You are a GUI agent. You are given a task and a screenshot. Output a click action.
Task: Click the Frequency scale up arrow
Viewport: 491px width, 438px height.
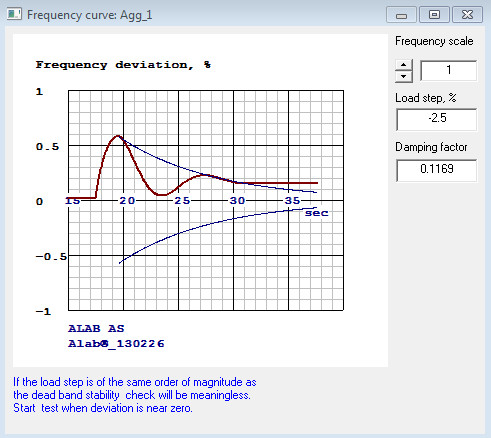coord(404,65)
